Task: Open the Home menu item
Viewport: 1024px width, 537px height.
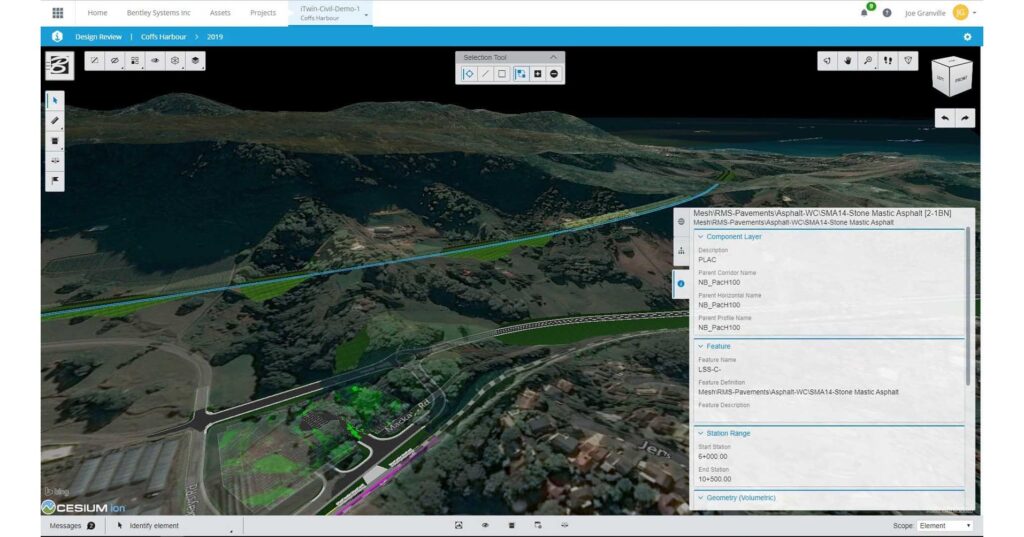Action: click(x=97, y=12)
